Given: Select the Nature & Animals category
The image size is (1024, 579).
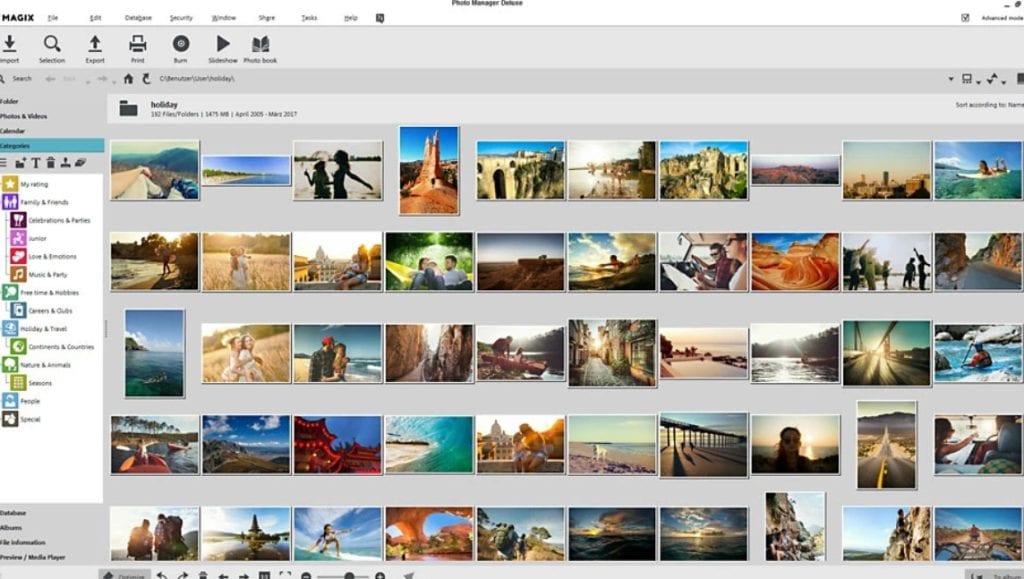Looking at the screenshot, I should click(x=45, y=365).
